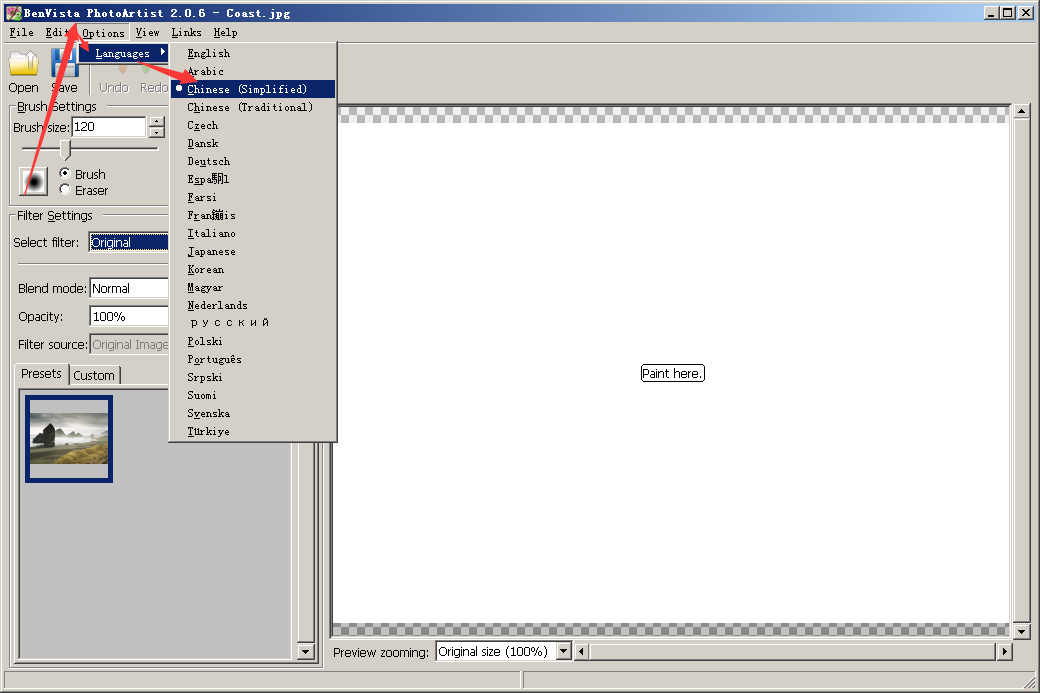This screenshot has height=693, width=1040.
Task: Choose Português language
Action: (253, 359)
